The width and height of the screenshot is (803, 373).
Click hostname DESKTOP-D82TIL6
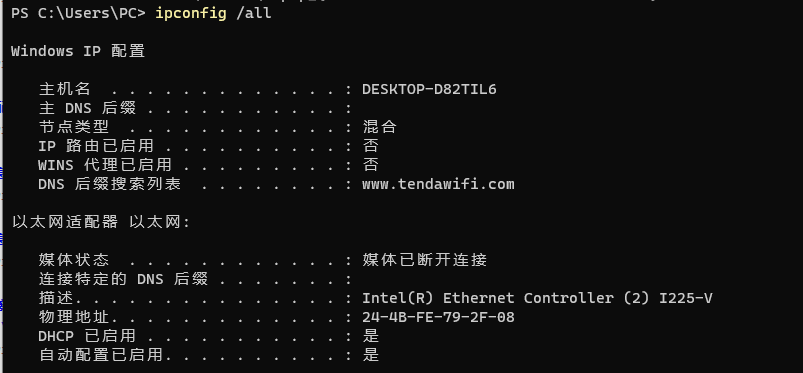pos(429,89)
